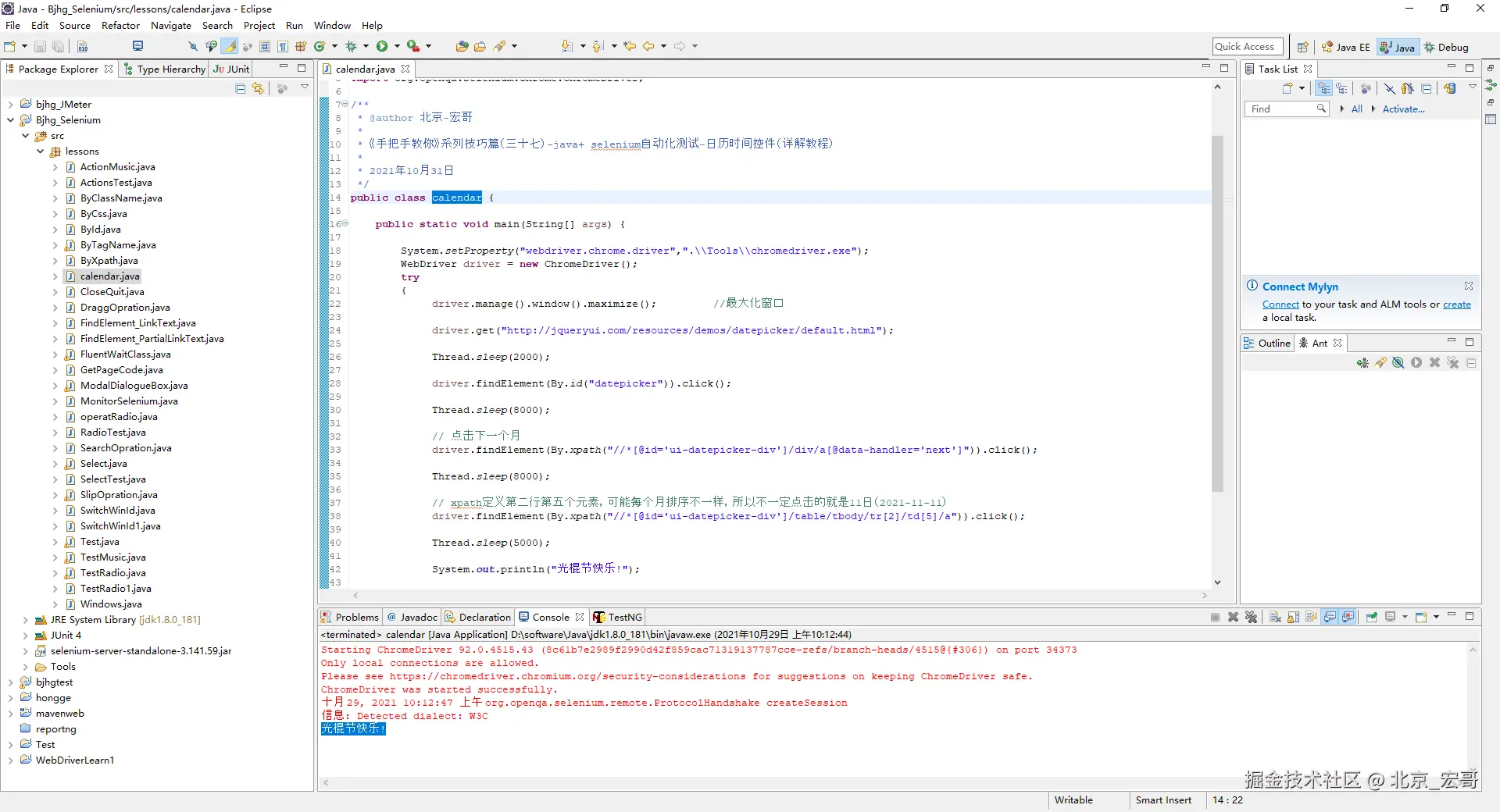
Task: Switch to Debug perspective
Action: pyautogui.click(x=1447, y=48)
